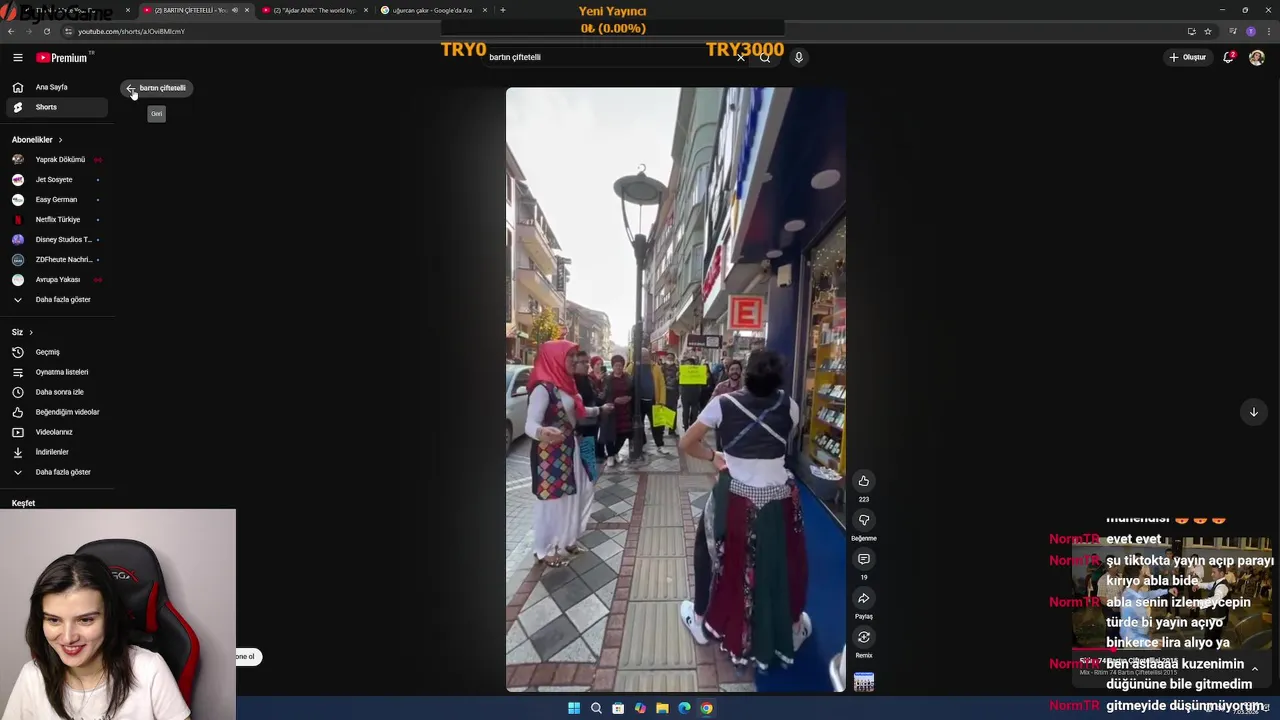Viewport: 1280px width, 720px height.
Task: Open Microsoft Edge from taskbar
Action: [x=684, y=708]
